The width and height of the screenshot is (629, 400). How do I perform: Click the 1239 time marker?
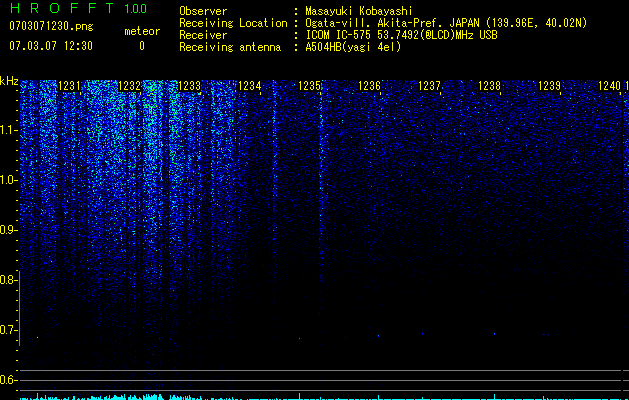549,86
